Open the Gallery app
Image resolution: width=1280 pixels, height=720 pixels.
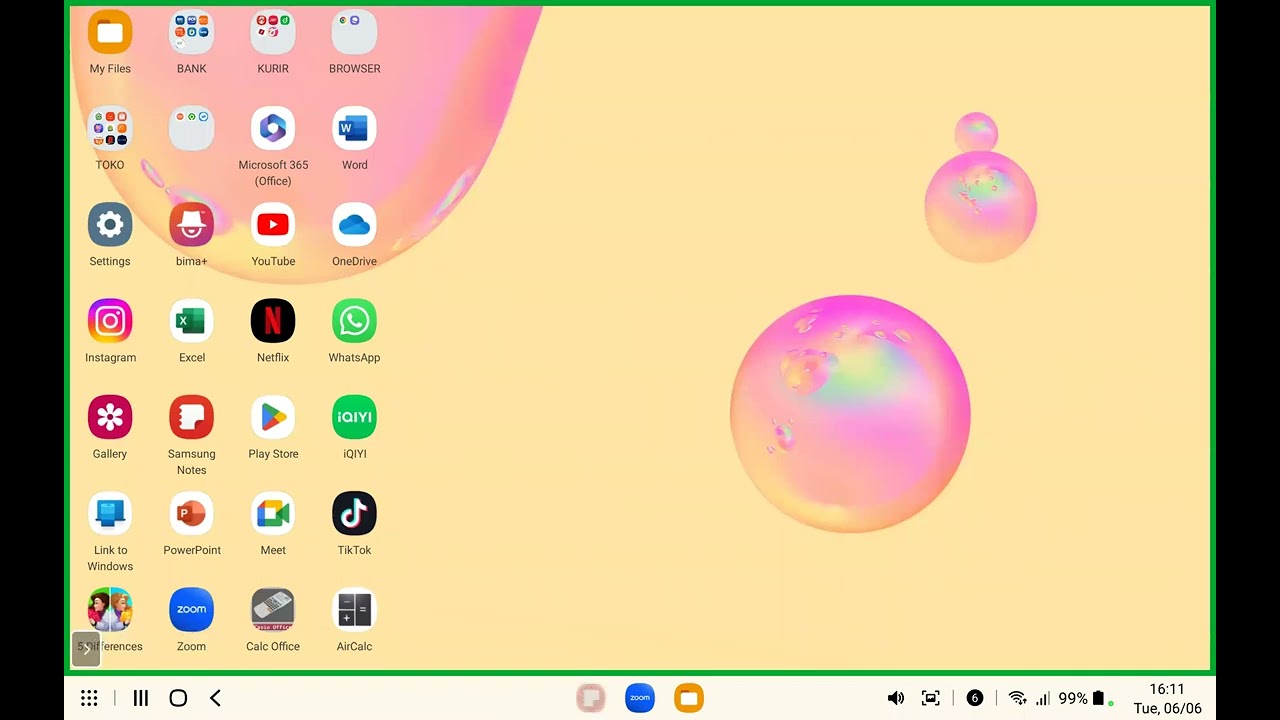(x=110, y=417)
